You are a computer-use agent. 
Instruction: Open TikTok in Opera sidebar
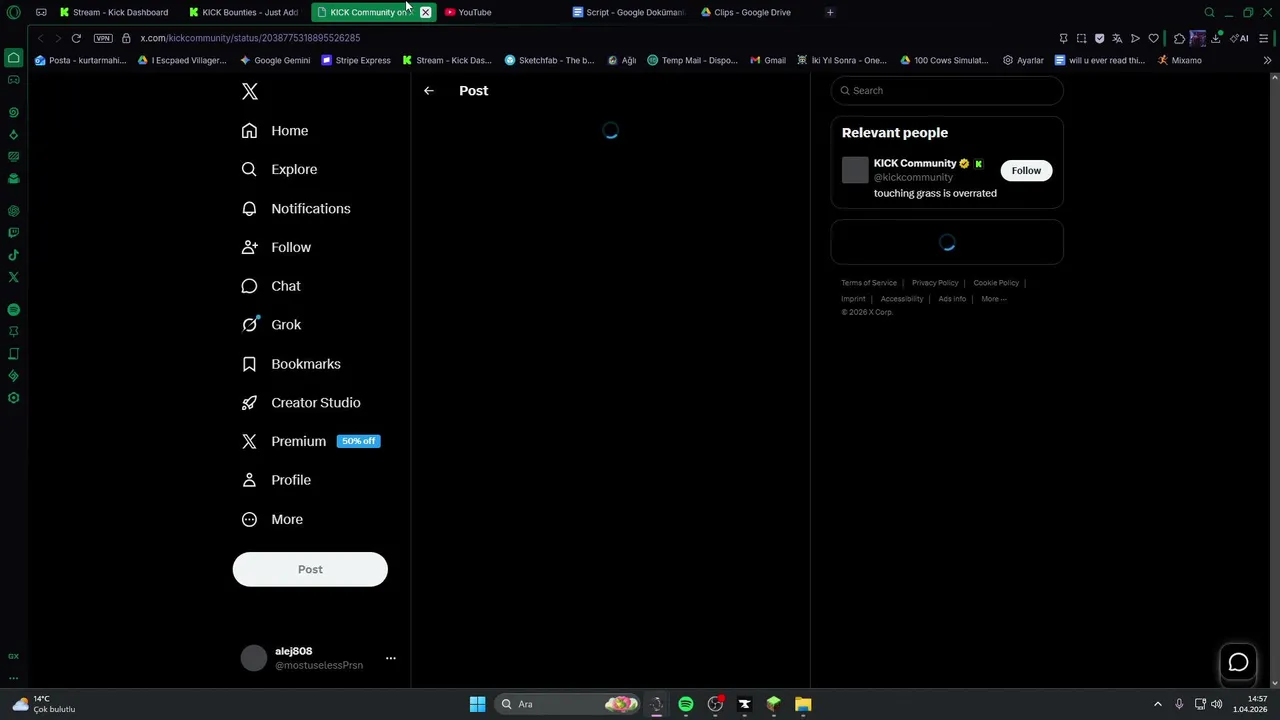click(x=13, y=255)
